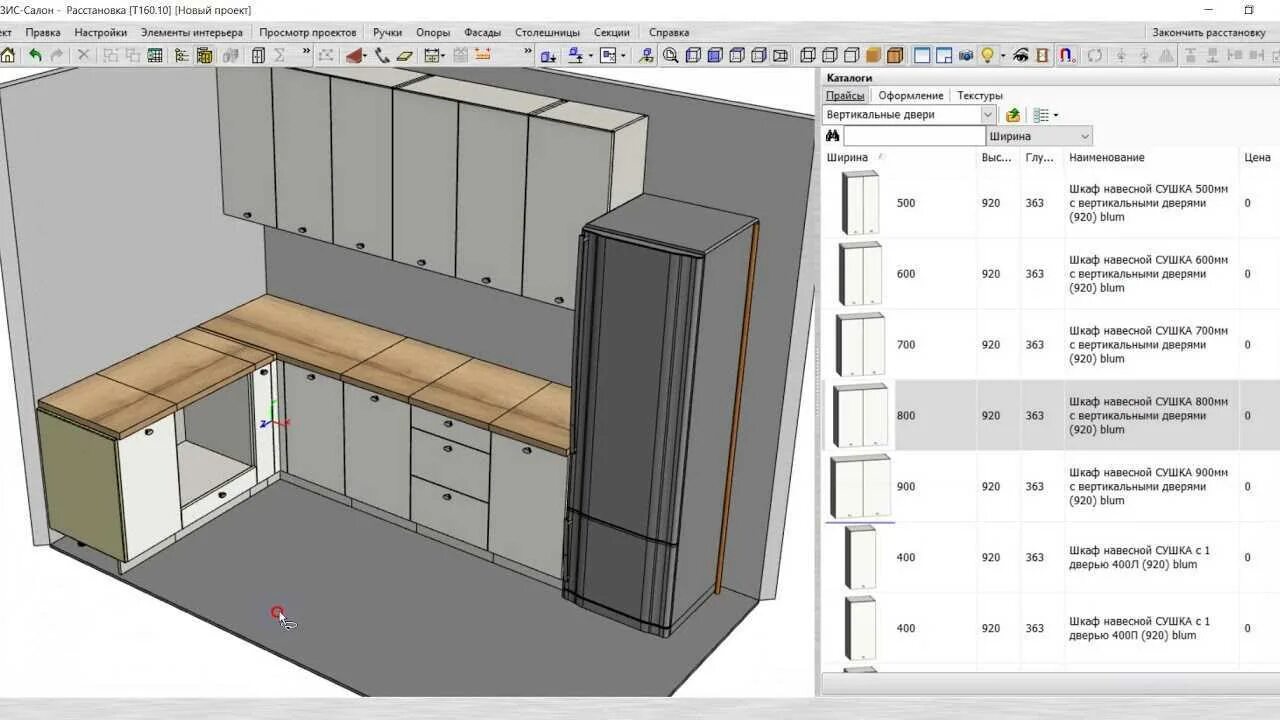Toggle the eye visibility icon in toolbar
This screenshot has width=1280, height=720.
(1020, 56)
